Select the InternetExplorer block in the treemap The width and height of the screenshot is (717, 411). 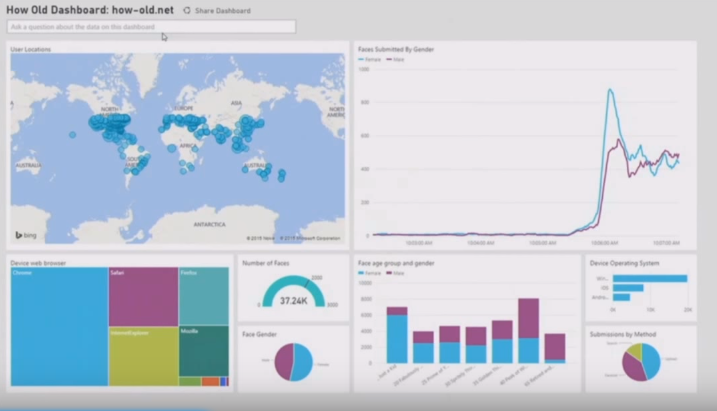(144, 357)
